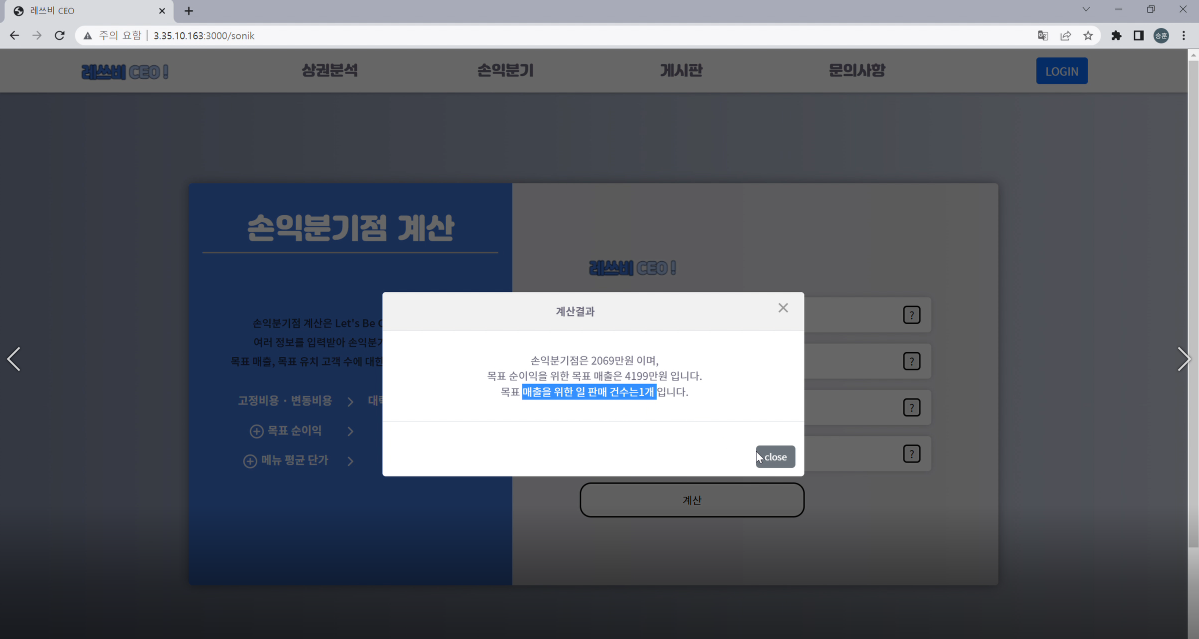This screenshot has height=639, width=1199.
Task: Click the address bar URL 3.35.10.163:3000/sonik
Action: (203, 36)
